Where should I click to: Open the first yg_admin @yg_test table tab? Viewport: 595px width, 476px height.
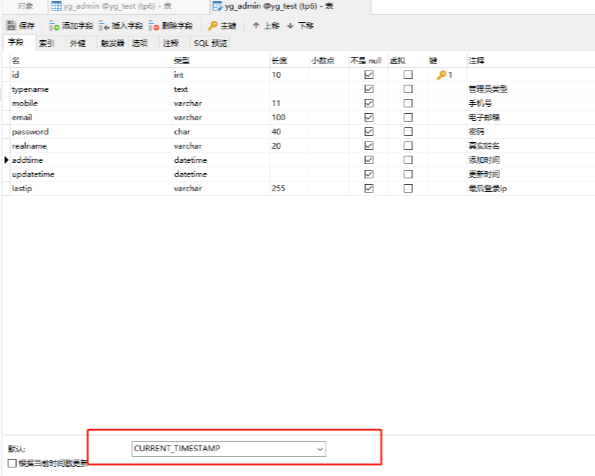[112, 6]
